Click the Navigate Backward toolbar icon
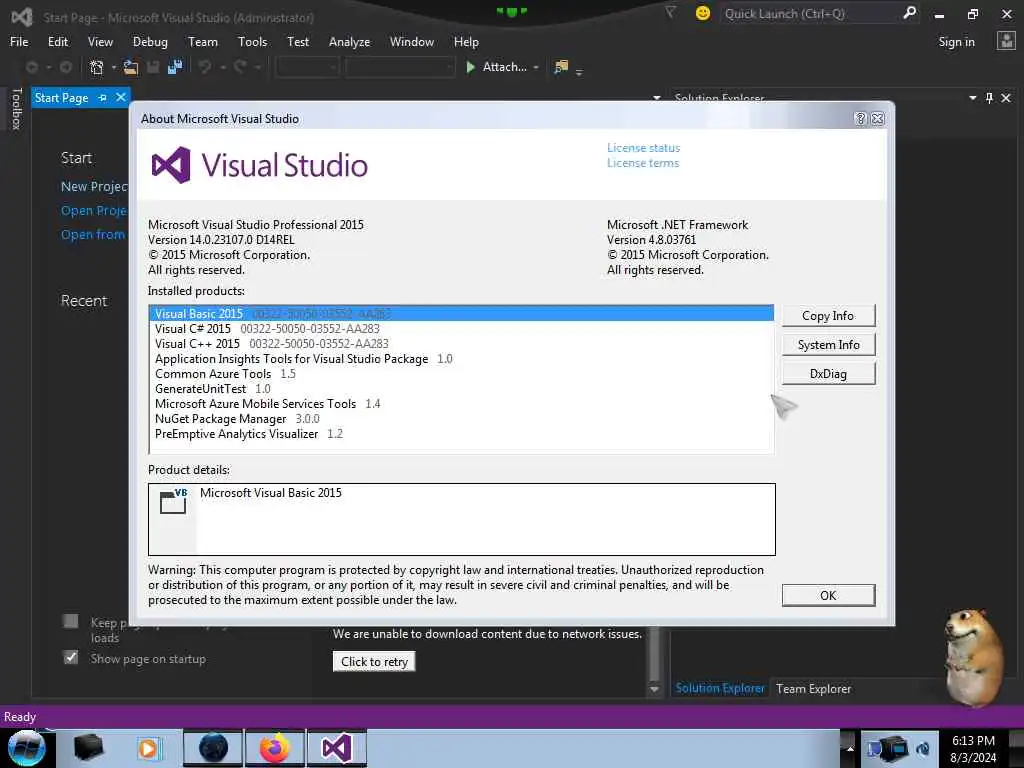The height and width of the screenshot is (768, 1024). (x=31, y=67)
